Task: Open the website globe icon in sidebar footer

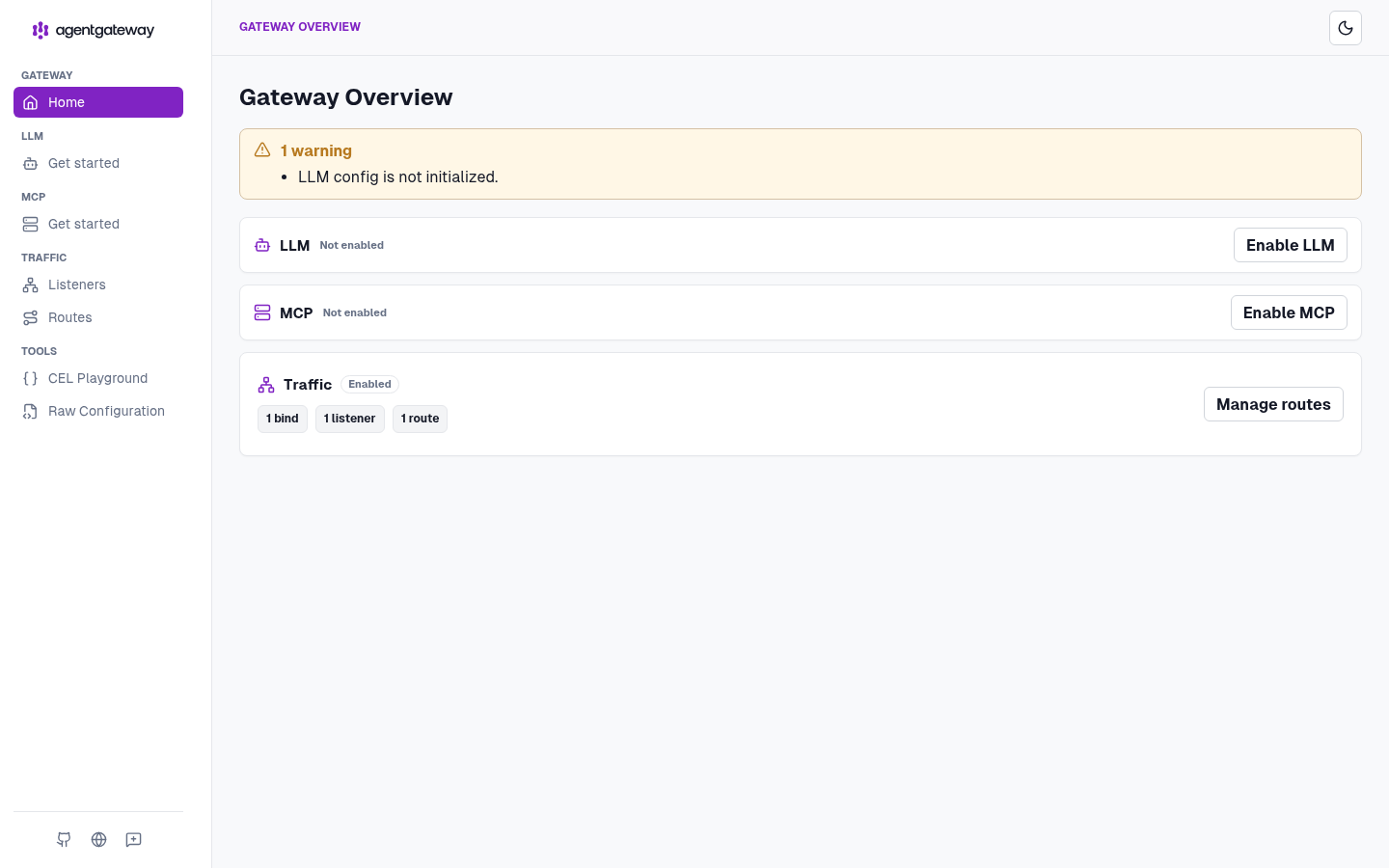Action: pos(98,839)
